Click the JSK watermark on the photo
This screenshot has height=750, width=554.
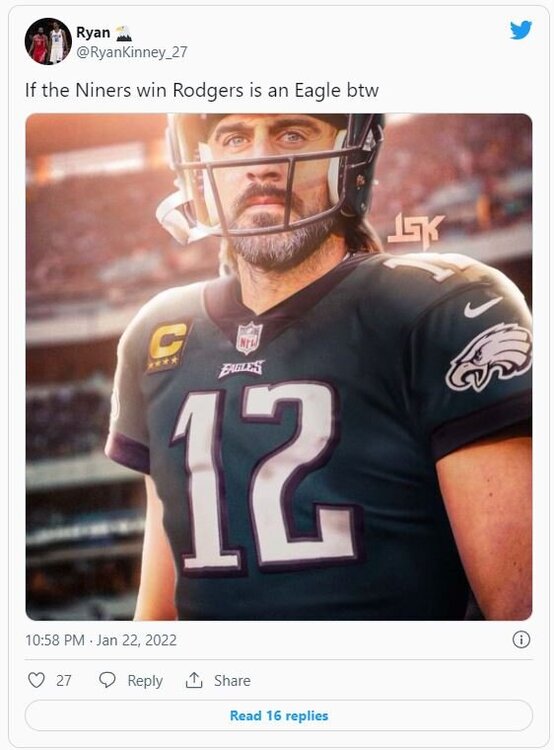coord(415,231)
